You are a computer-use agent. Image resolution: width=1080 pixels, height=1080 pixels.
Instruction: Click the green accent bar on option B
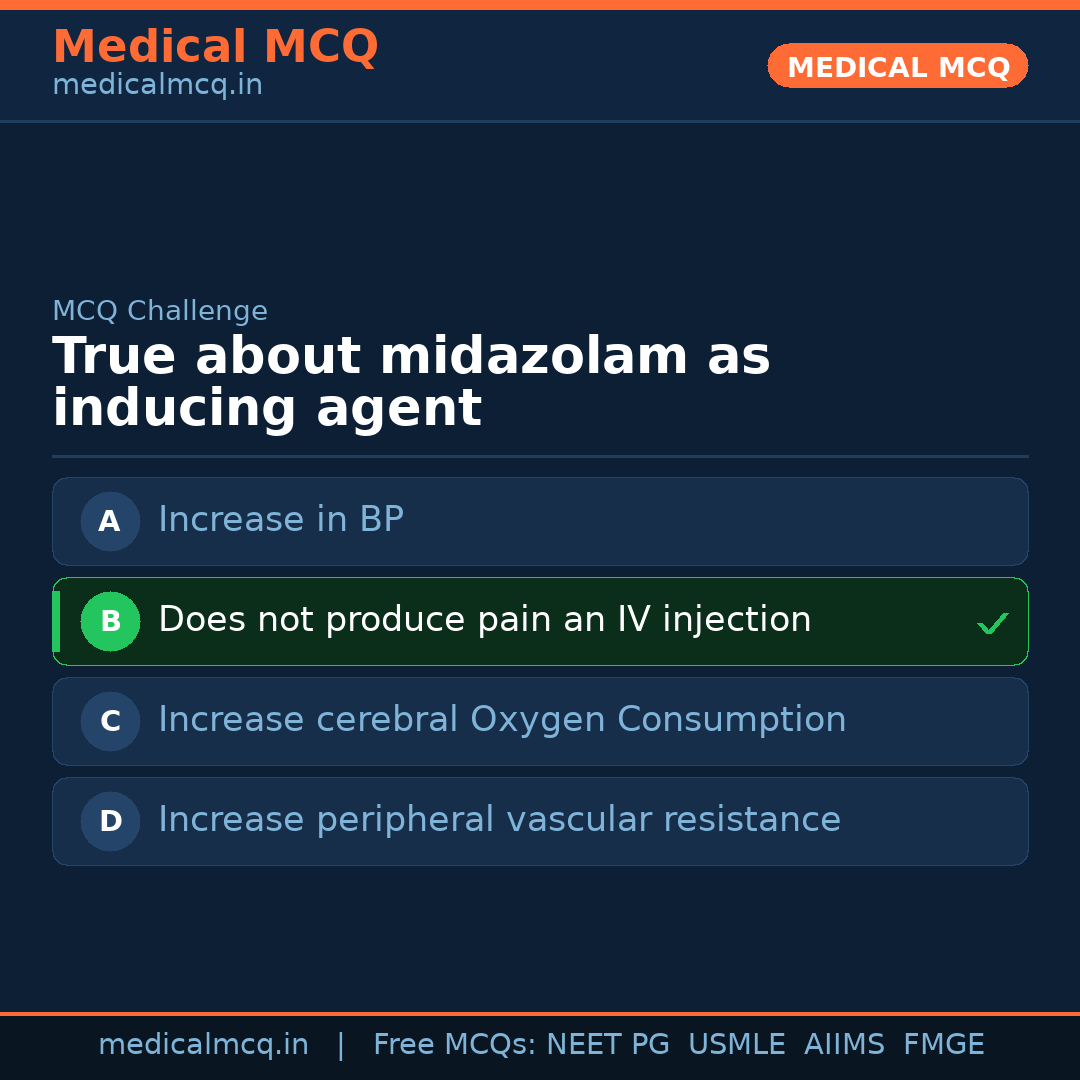(x=56, y=621)
